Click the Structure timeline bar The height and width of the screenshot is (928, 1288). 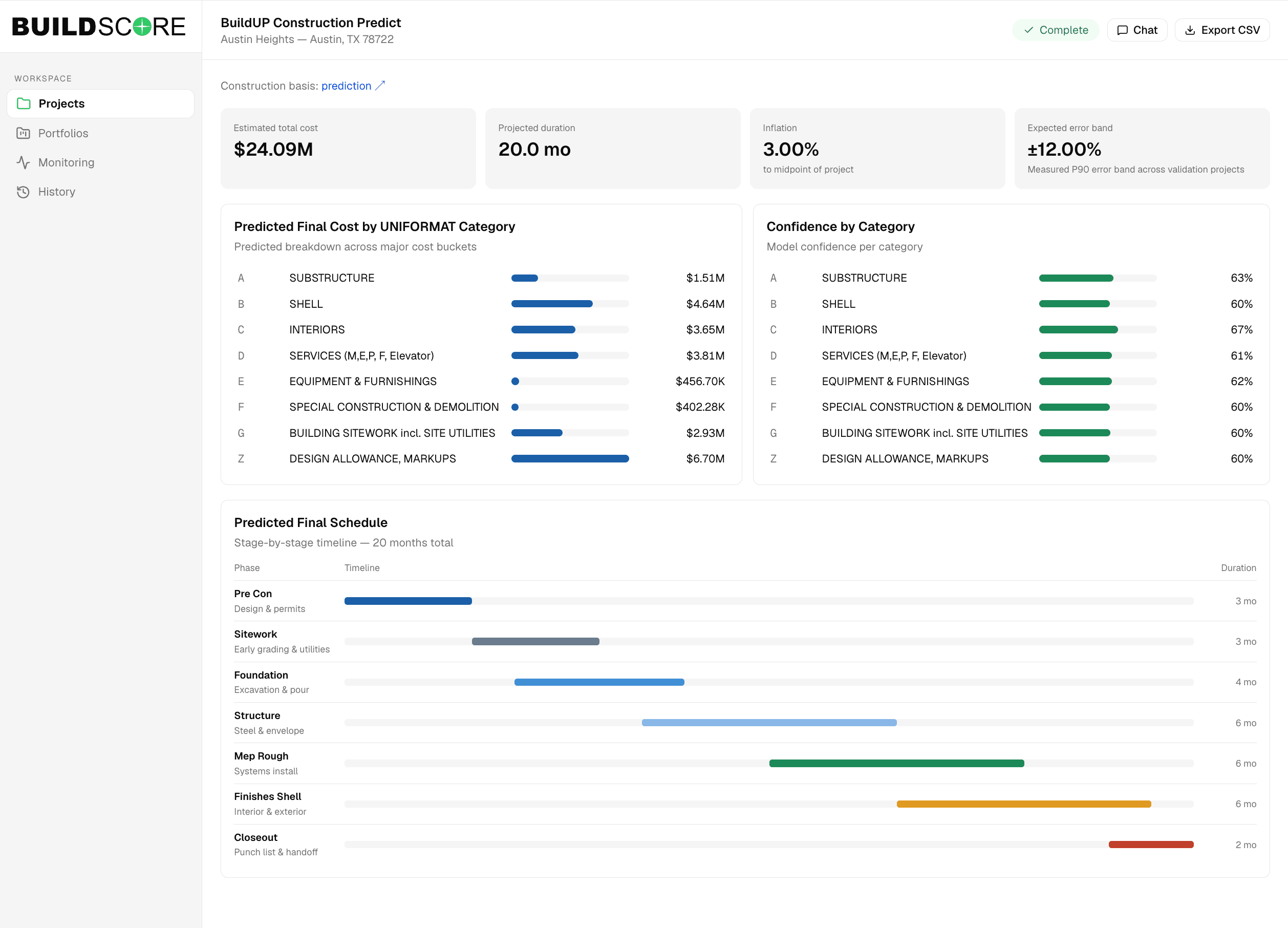(769, 723)
